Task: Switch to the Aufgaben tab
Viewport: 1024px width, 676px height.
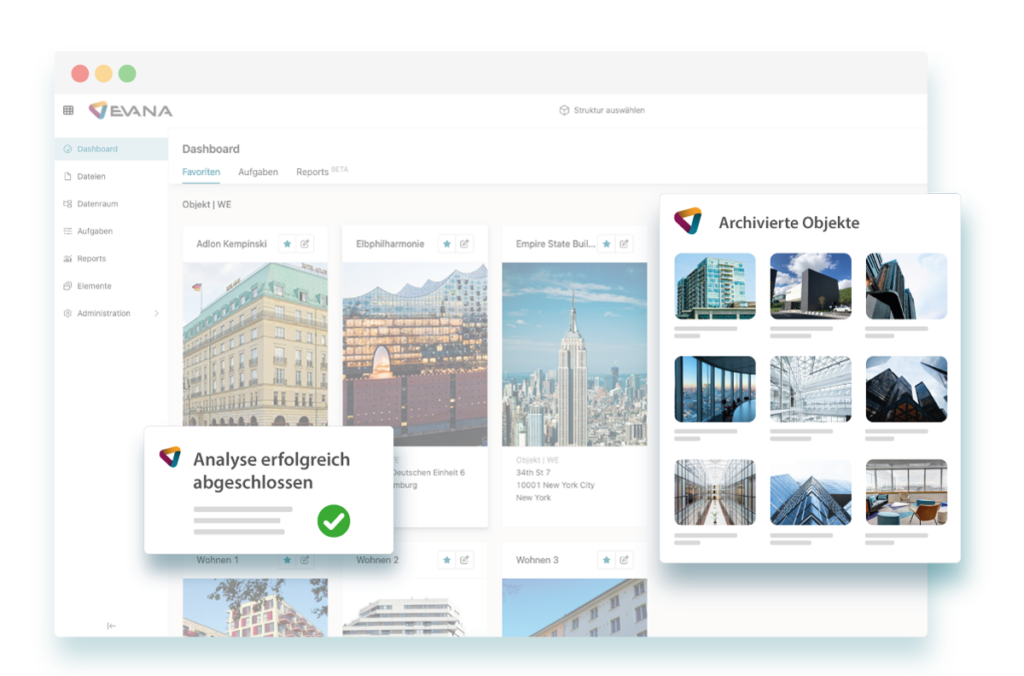Action: [258, 172]
